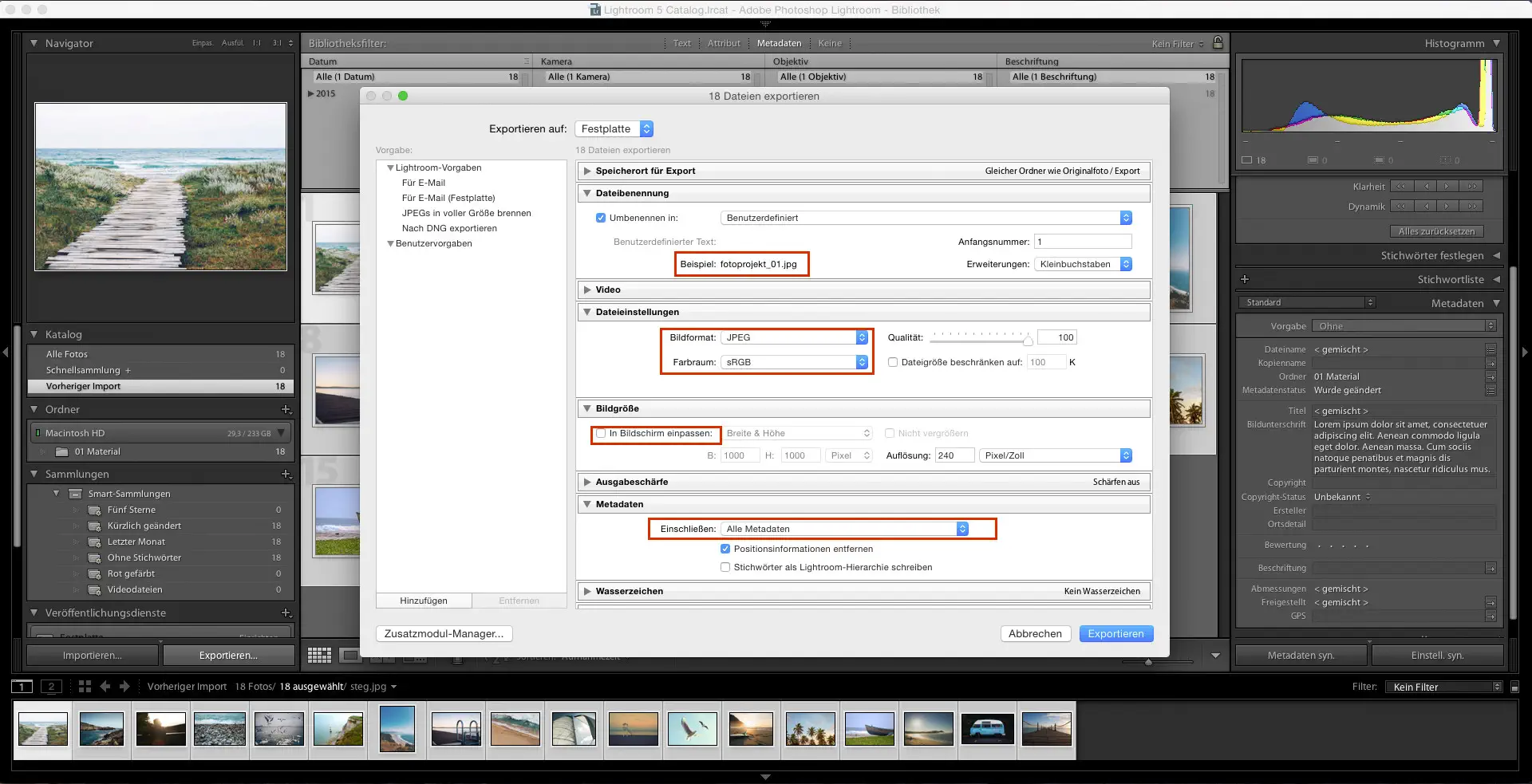This screenshot has width=1532, height=784.
Task: Select the Grid view icon
Action: click(x=319, y=655)
